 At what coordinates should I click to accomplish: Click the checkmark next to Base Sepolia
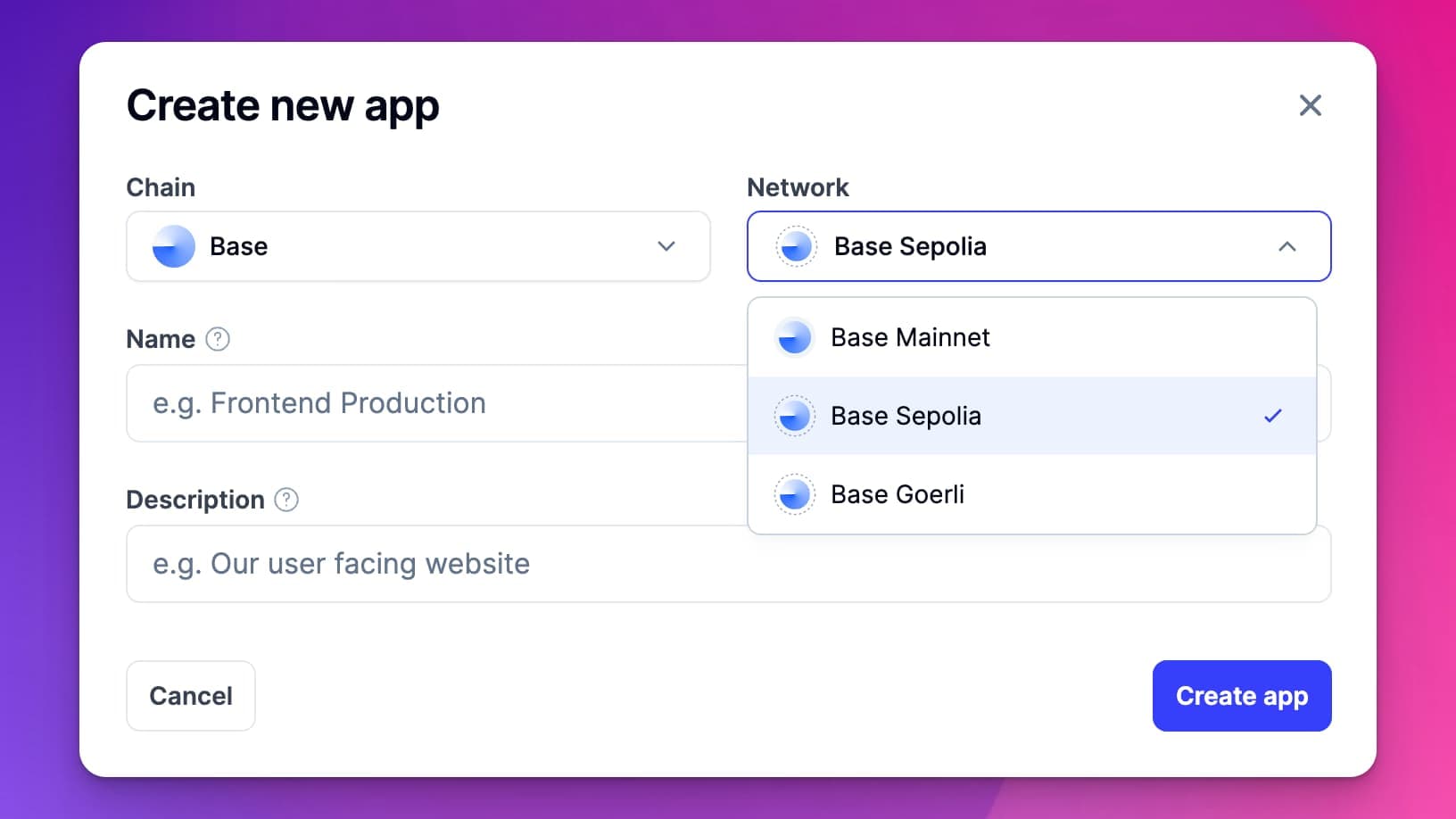(x=1275, y=415)
